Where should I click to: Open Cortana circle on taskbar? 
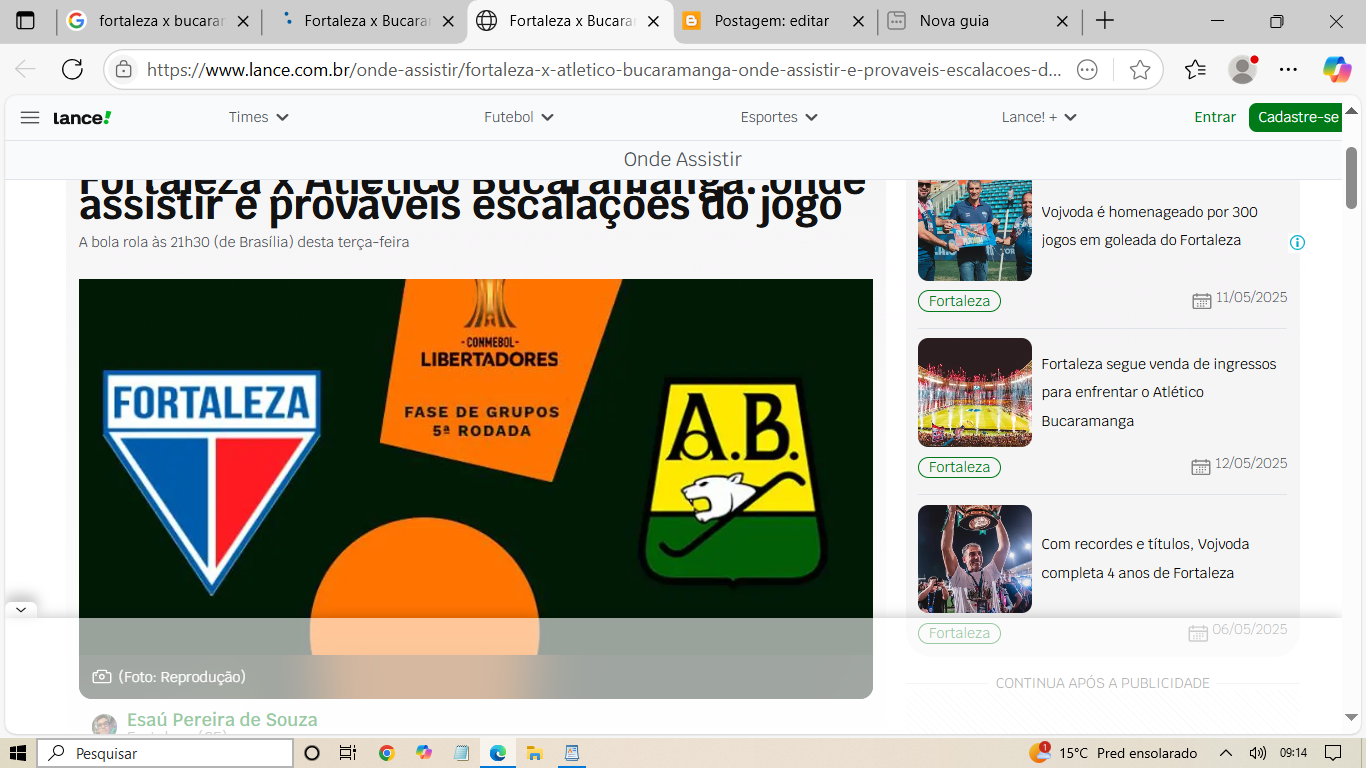[x=312, y=753]
